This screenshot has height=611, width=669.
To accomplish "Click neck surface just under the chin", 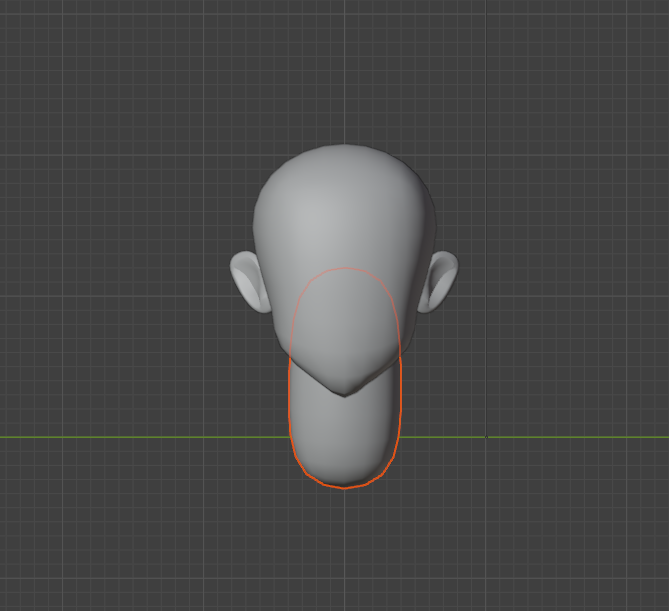I will (345, 412).
